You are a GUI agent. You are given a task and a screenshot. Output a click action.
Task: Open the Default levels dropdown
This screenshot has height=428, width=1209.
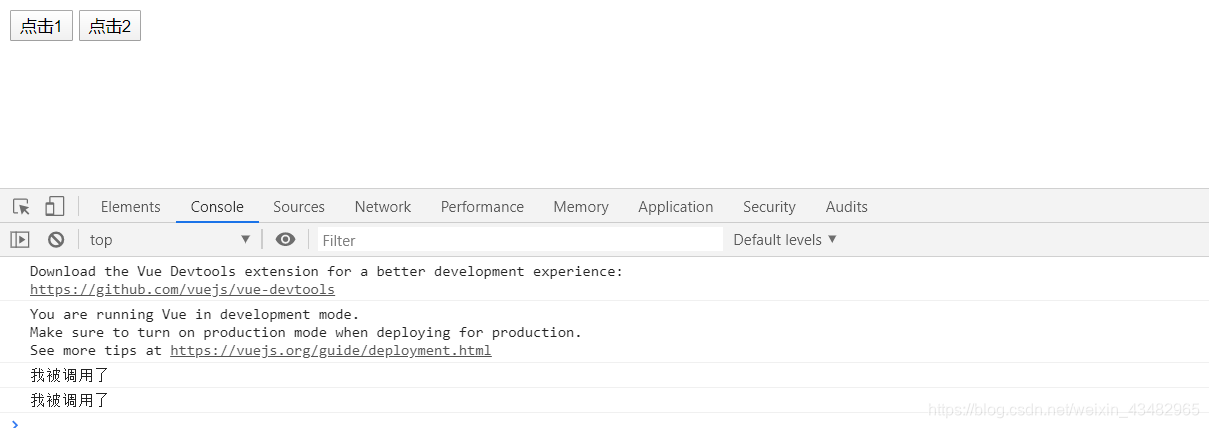tap(785, 240)
